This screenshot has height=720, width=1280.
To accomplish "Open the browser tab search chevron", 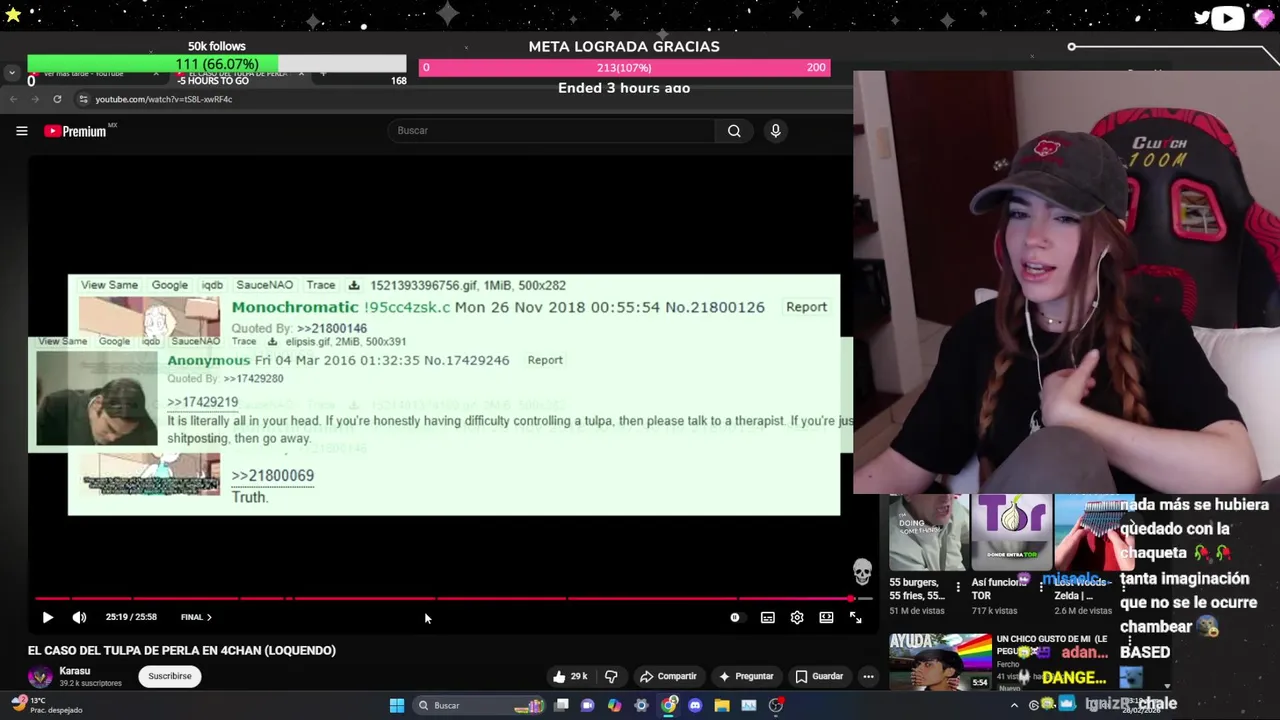I will point(11,73).
